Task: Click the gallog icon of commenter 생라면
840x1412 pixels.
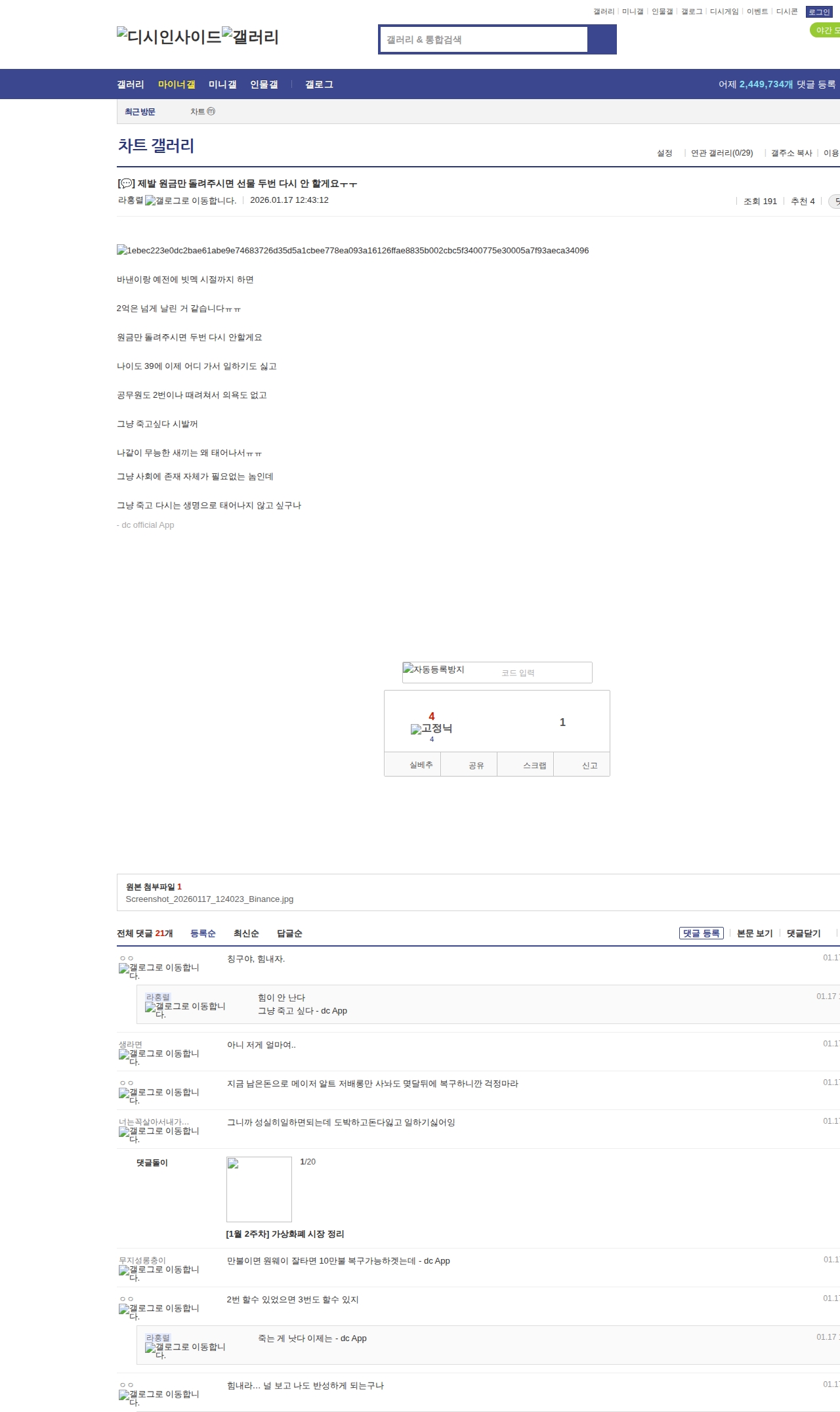Action: (x=159, y=1056)
